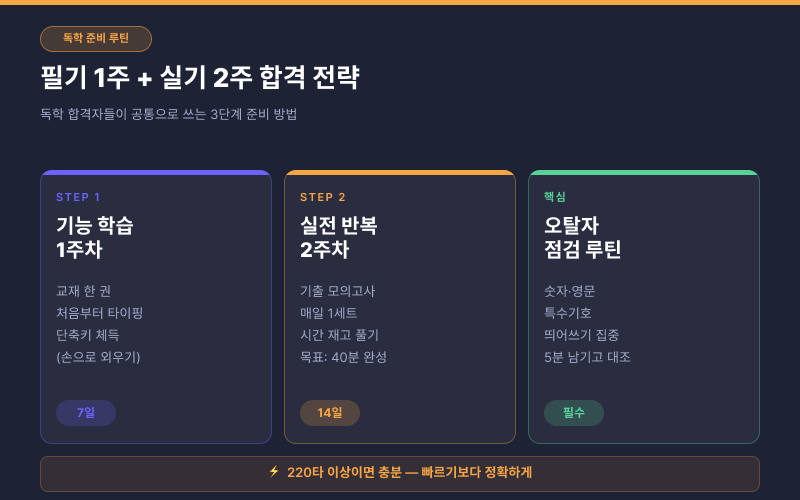Viewport: 800px width, 500px height.
Task: Click the lightning bolt icon in banner
Action: point(274,471)
